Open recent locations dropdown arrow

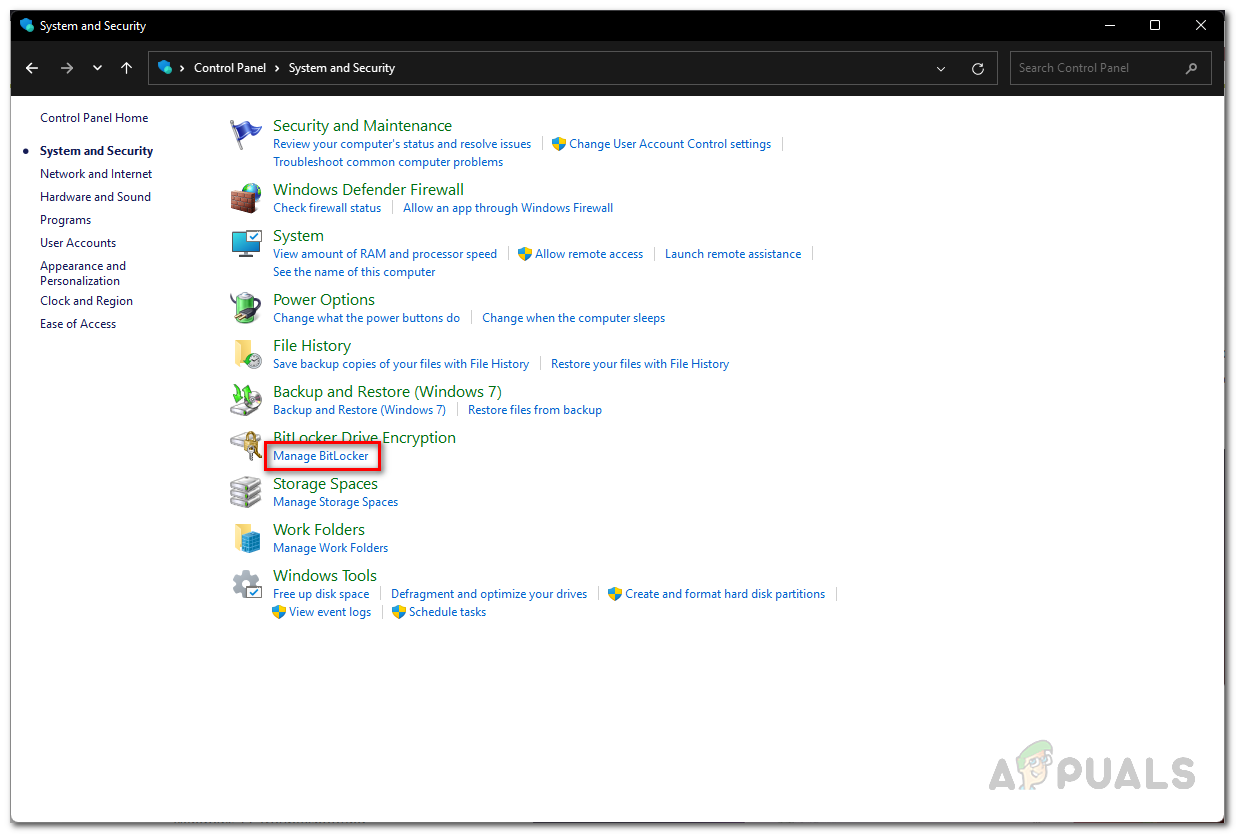97,68
